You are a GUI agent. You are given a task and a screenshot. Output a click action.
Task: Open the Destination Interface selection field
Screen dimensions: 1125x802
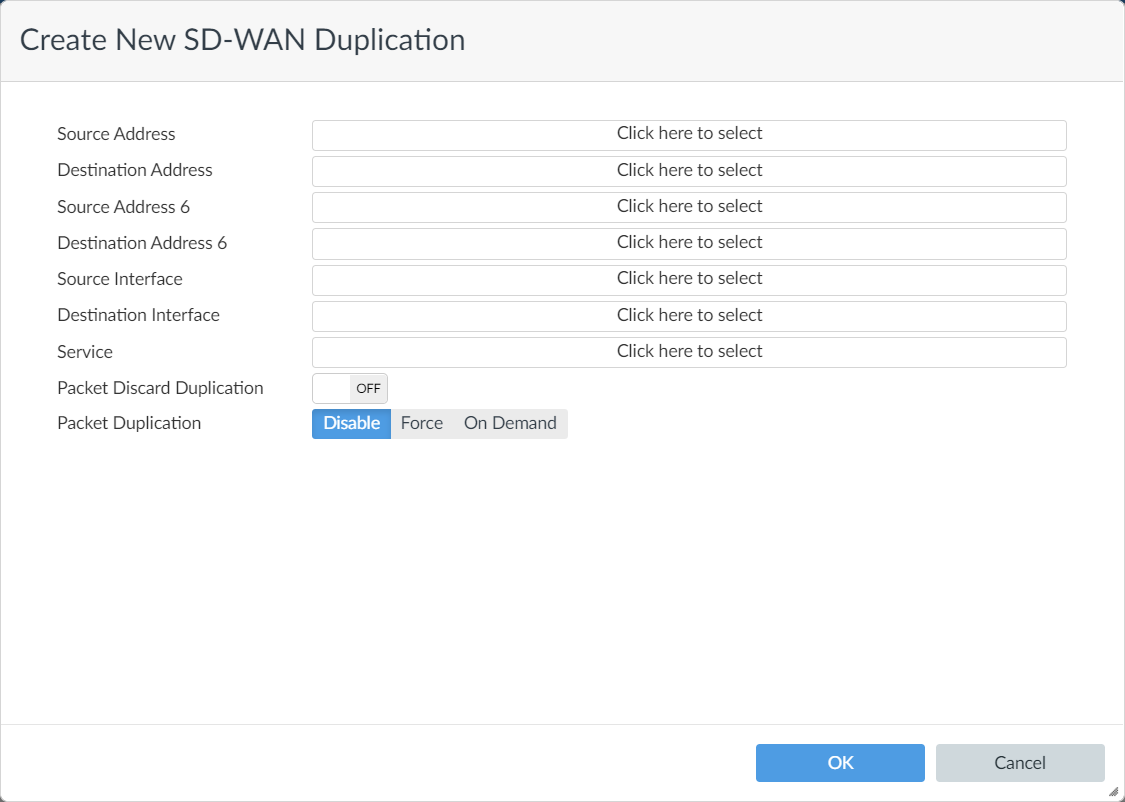[689, 316]
